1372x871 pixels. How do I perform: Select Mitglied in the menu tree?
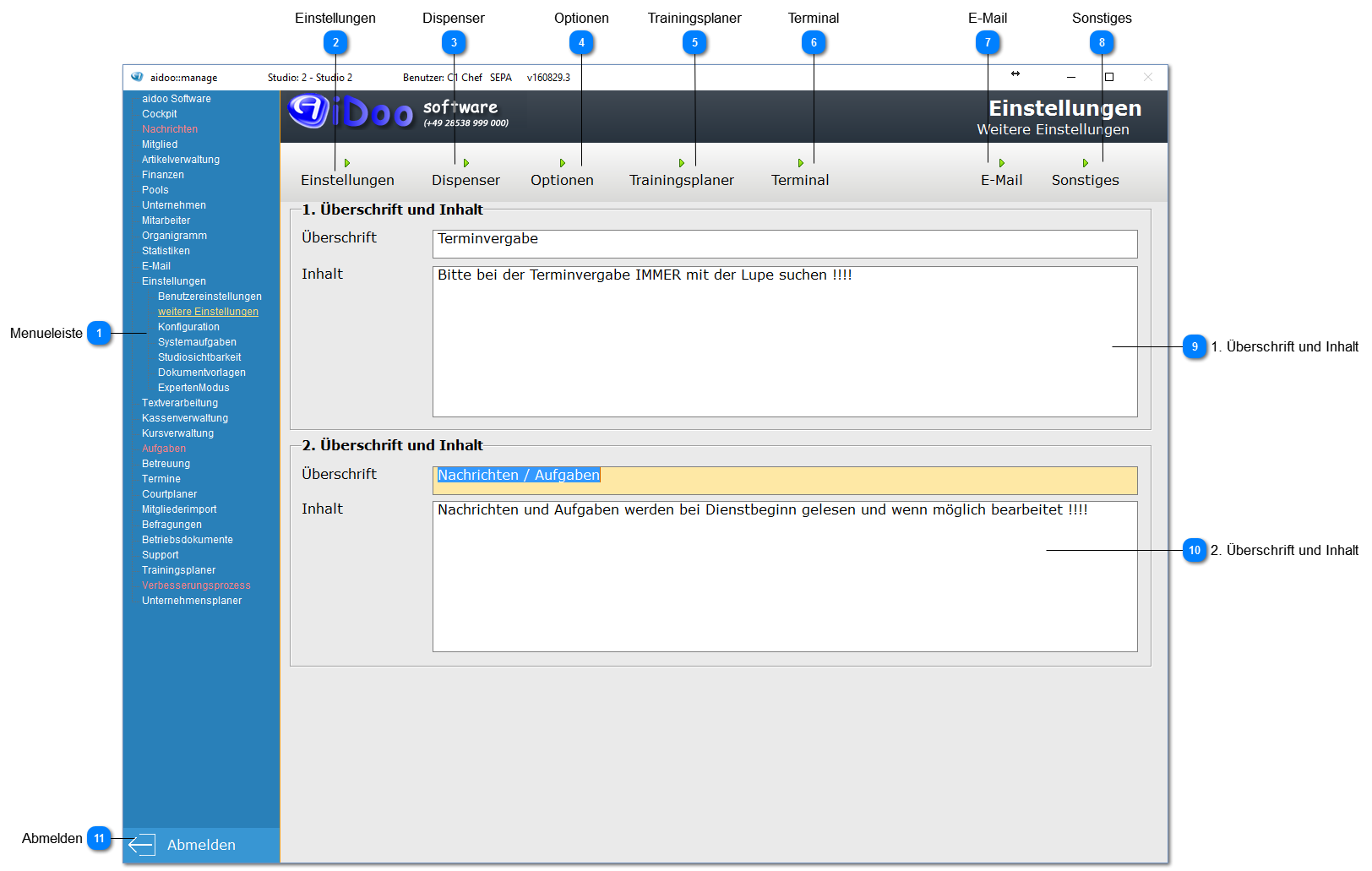point(160,144)
